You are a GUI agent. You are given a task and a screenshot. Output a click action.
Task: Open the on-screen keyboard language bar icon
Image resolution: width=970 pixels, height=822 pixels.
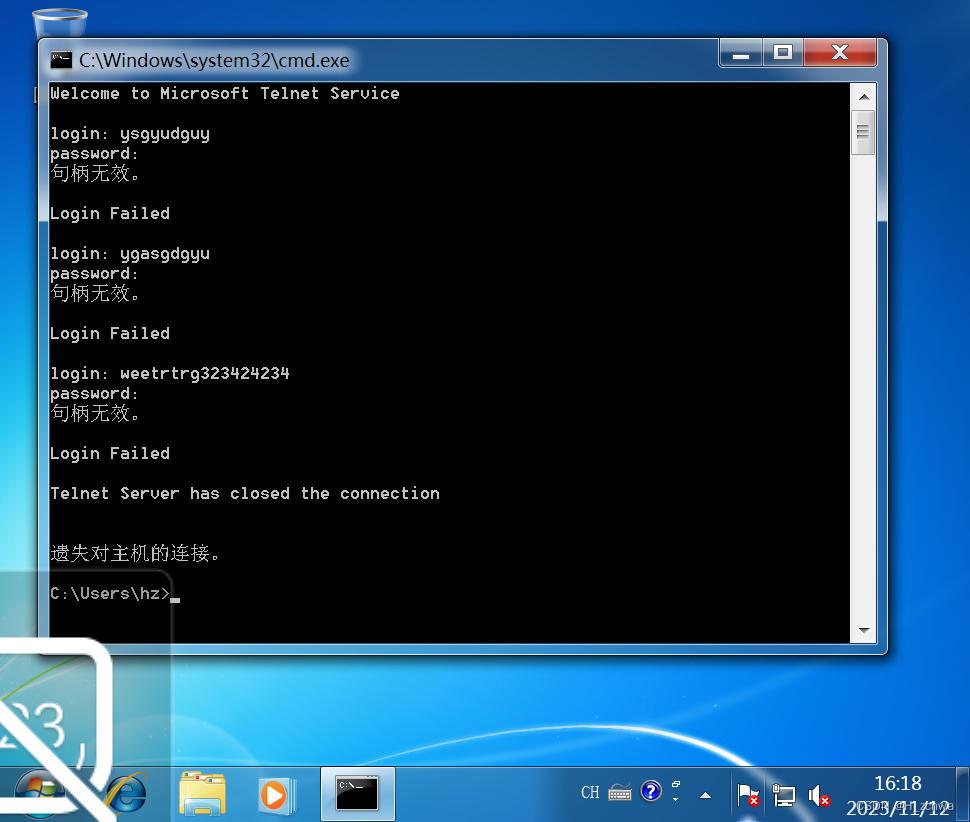pyautogui.click(x=620, y=793)
